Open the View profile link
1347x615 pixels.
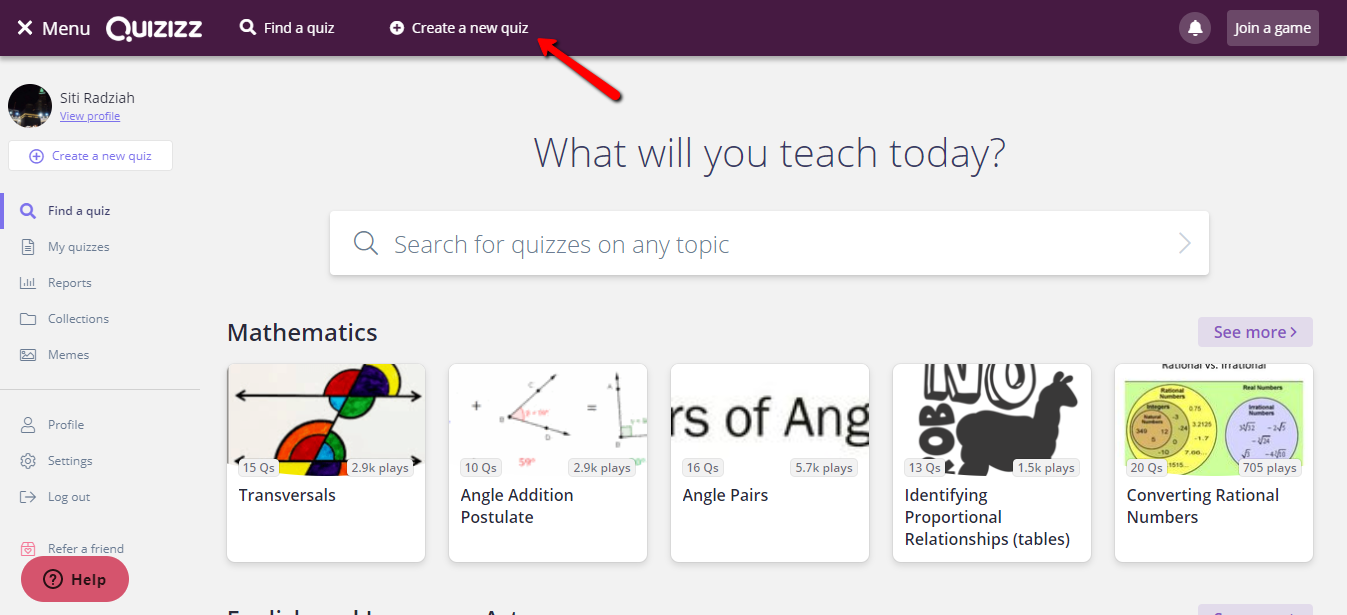(x=90, y=115)
